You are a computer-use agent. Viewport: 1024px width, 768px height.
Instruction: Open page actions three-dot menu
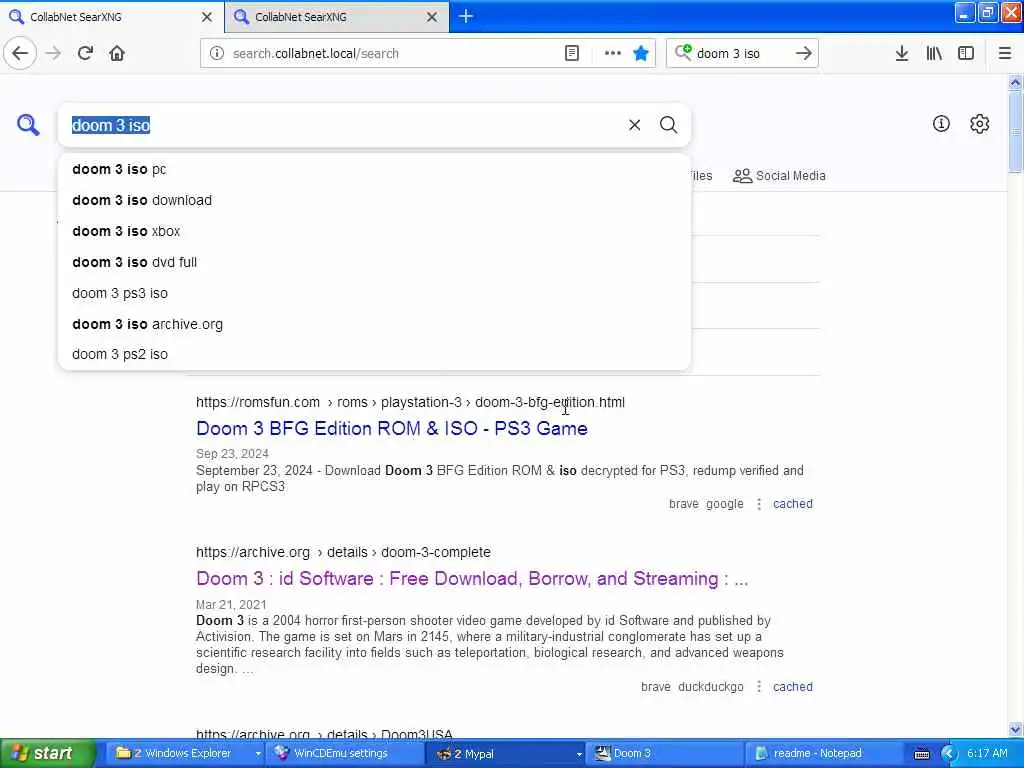pos(613,54)
